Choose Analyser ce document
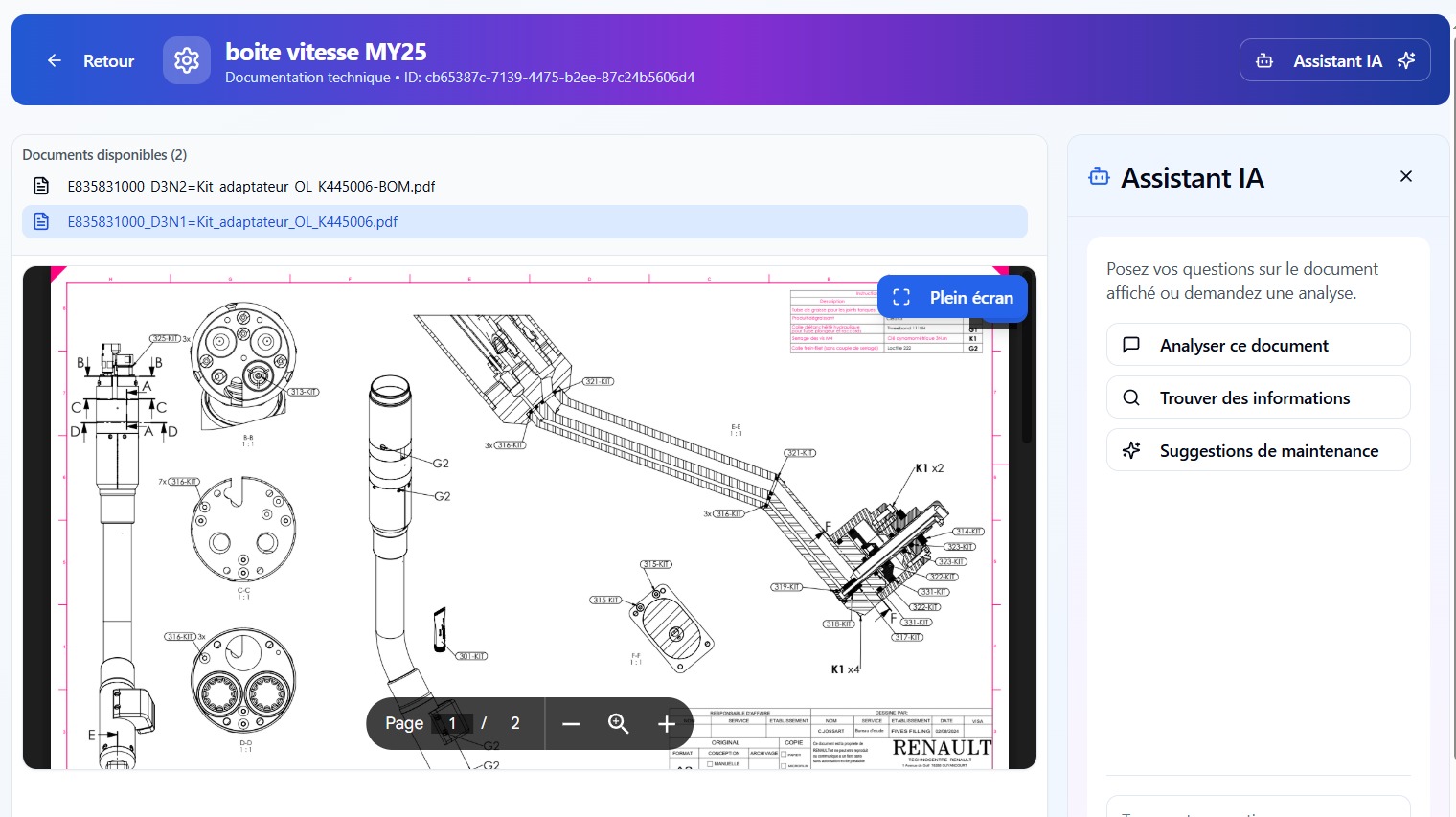The image size is (1456, 817). tap(1259, 345)
